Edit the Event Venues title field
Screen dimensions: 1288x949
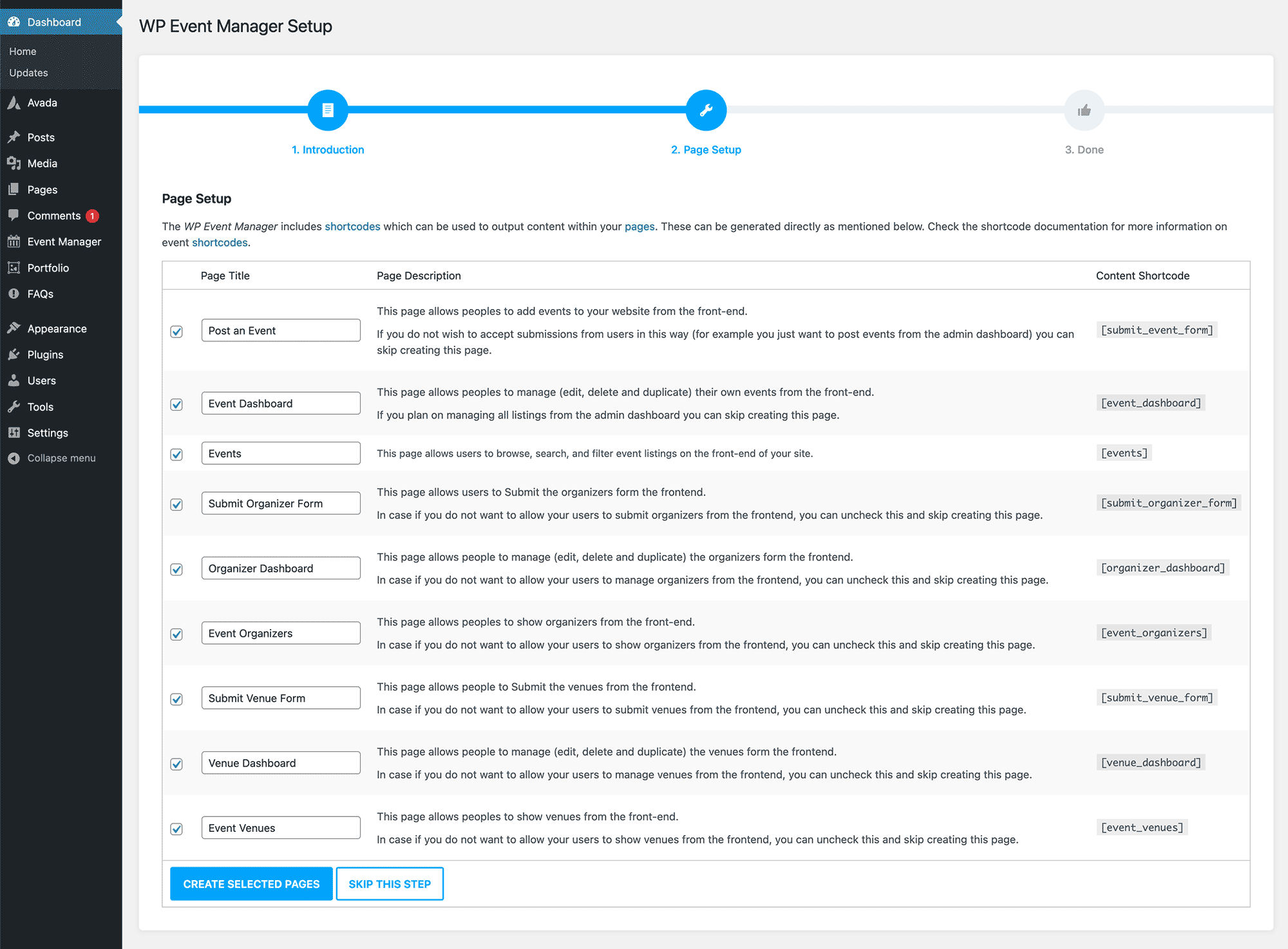pos(281,828)
